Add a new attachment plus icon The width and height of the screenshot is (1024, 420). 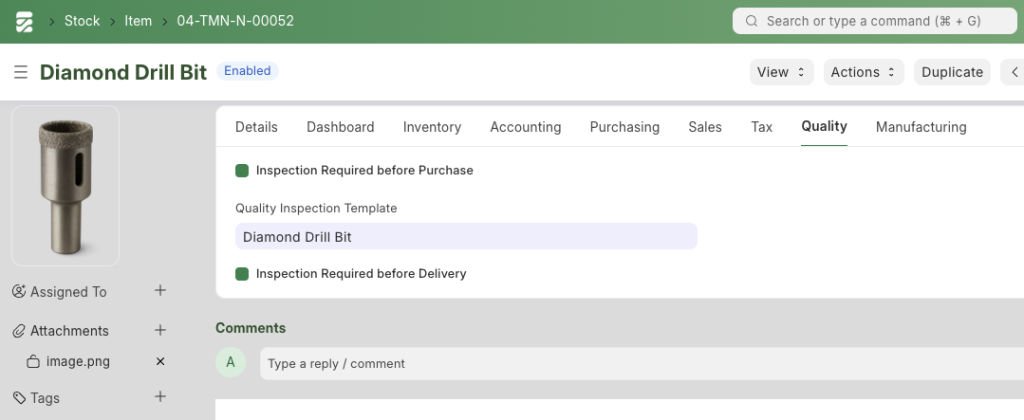click(x=160, y=331)
